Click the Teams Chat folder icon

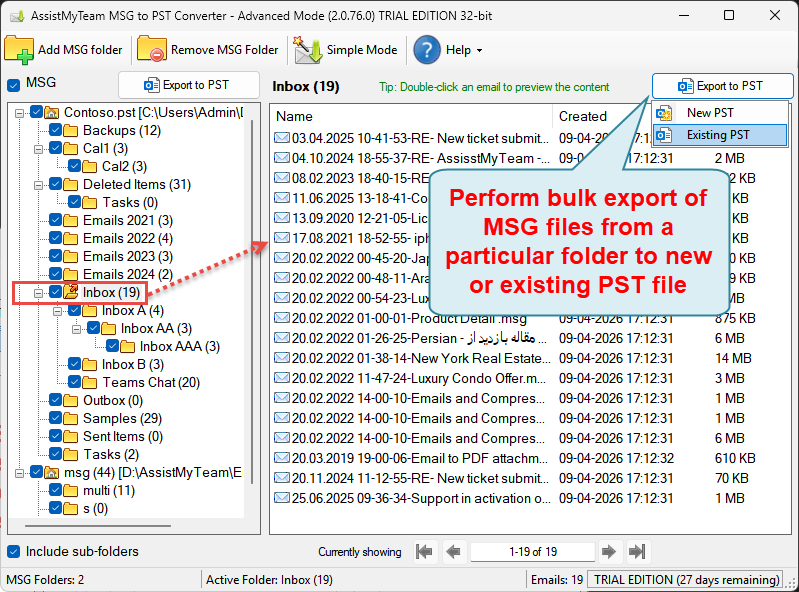point(90,382)
